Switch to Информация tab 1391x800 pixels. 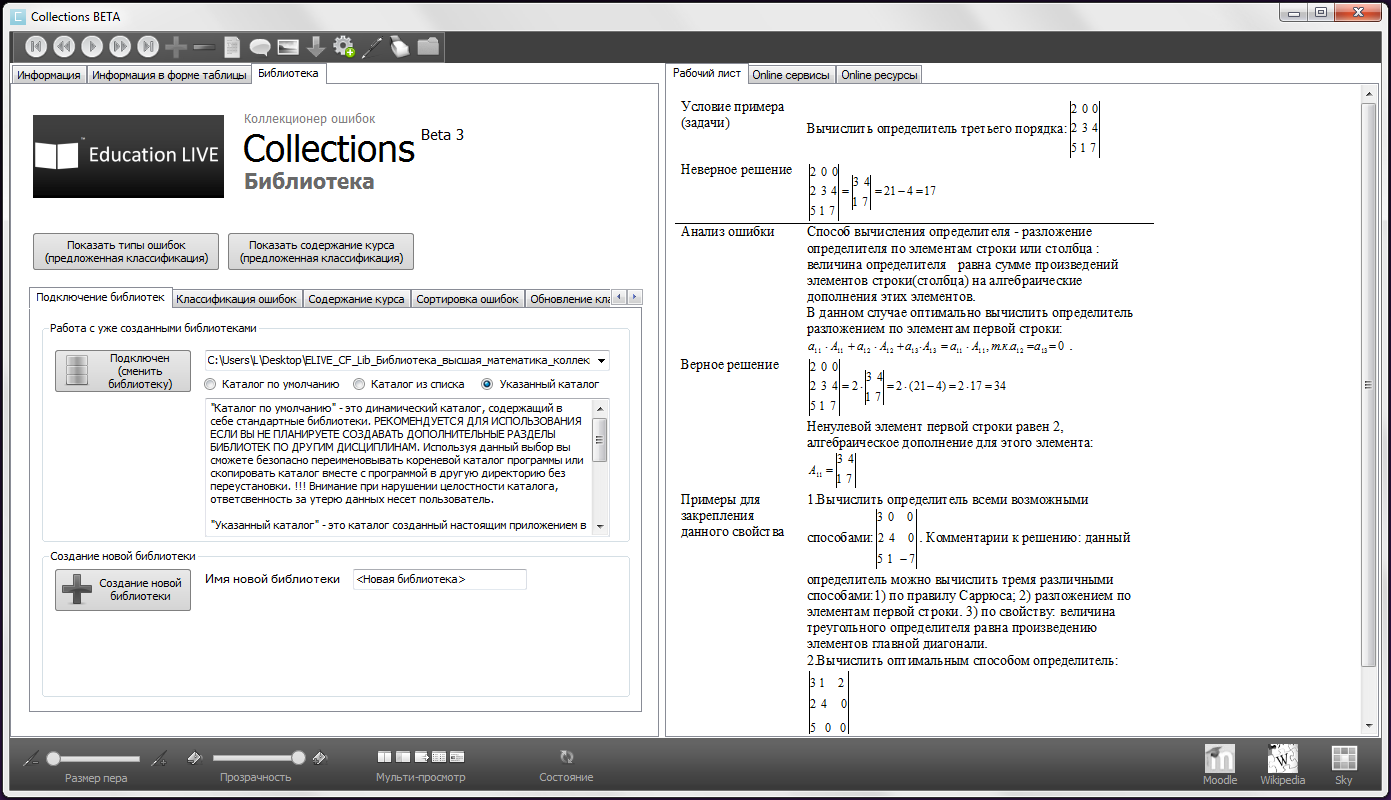pyautogui.click(x=48, y=75)
